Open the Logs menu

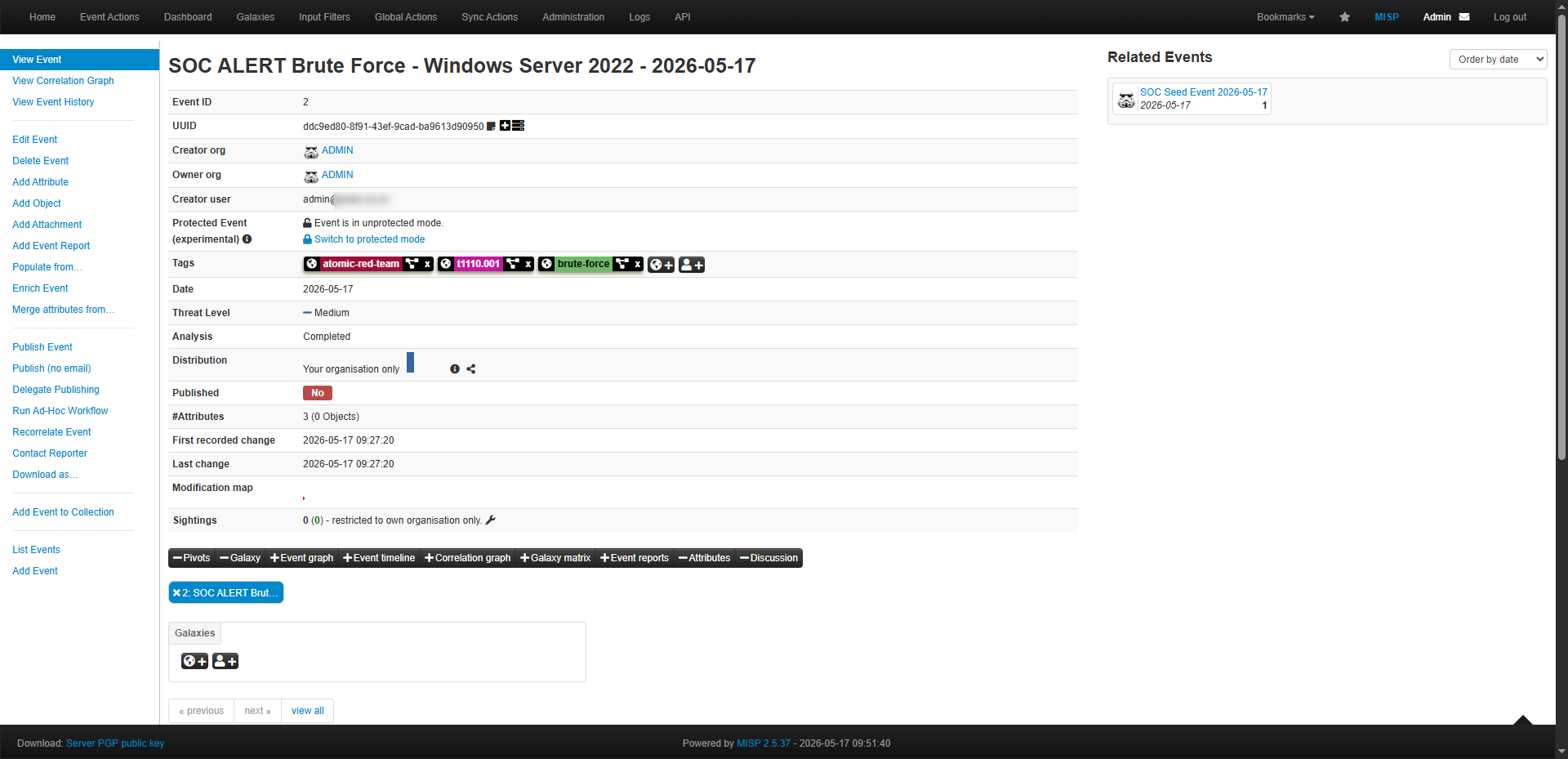tap(639, 17)
